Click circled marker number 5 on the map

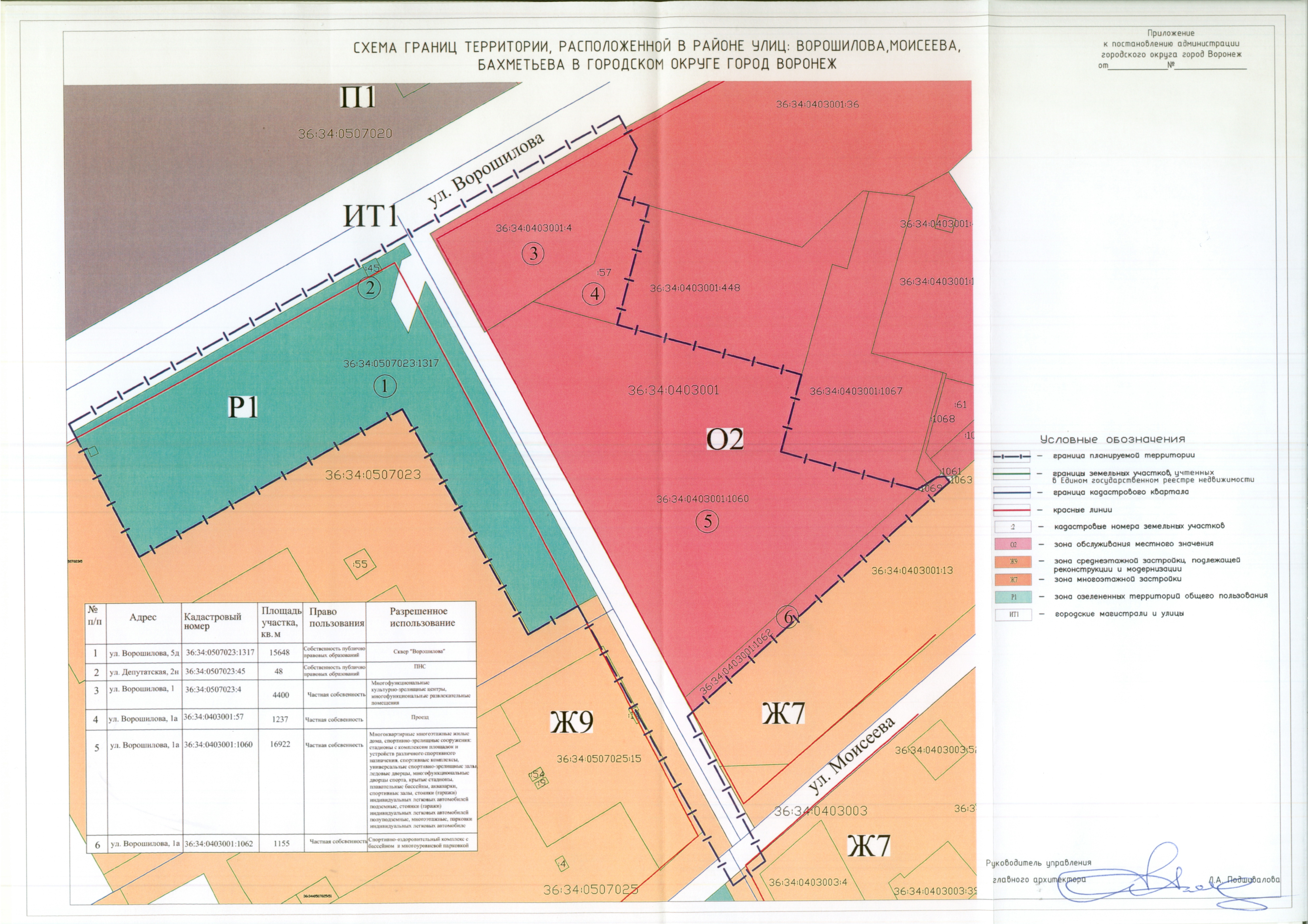tap(708, 521)
